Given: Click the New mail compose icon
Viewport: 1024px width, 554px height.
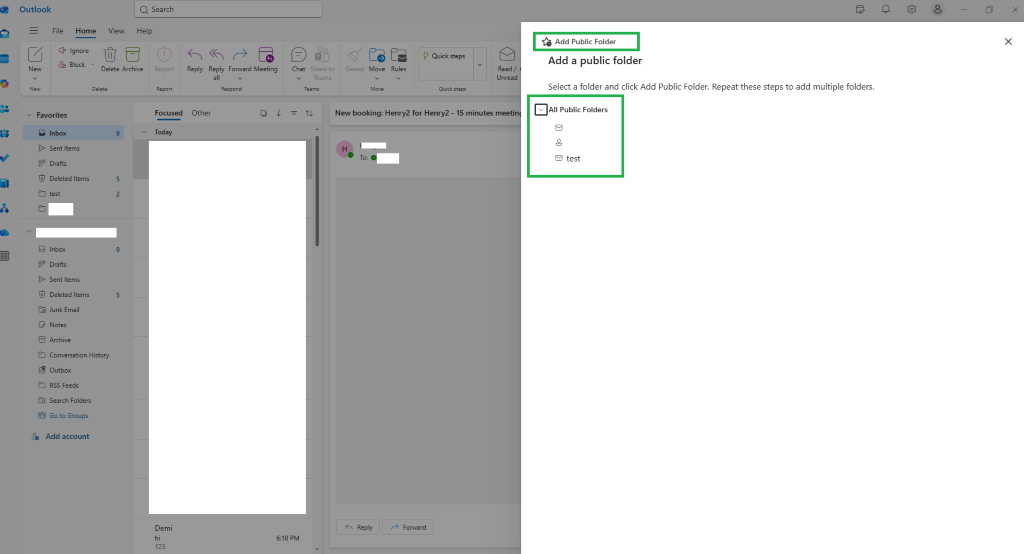Looking at the screenshot, I should 35,54.
